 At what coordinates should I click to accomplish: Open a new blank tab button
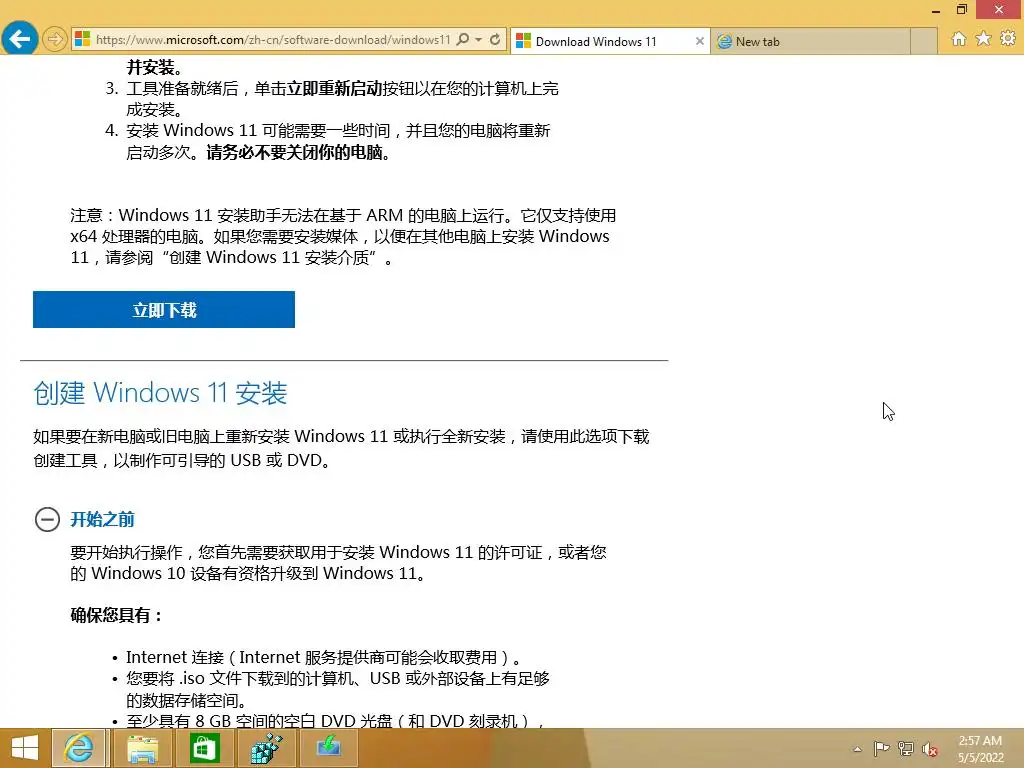[x=923, y=41]
